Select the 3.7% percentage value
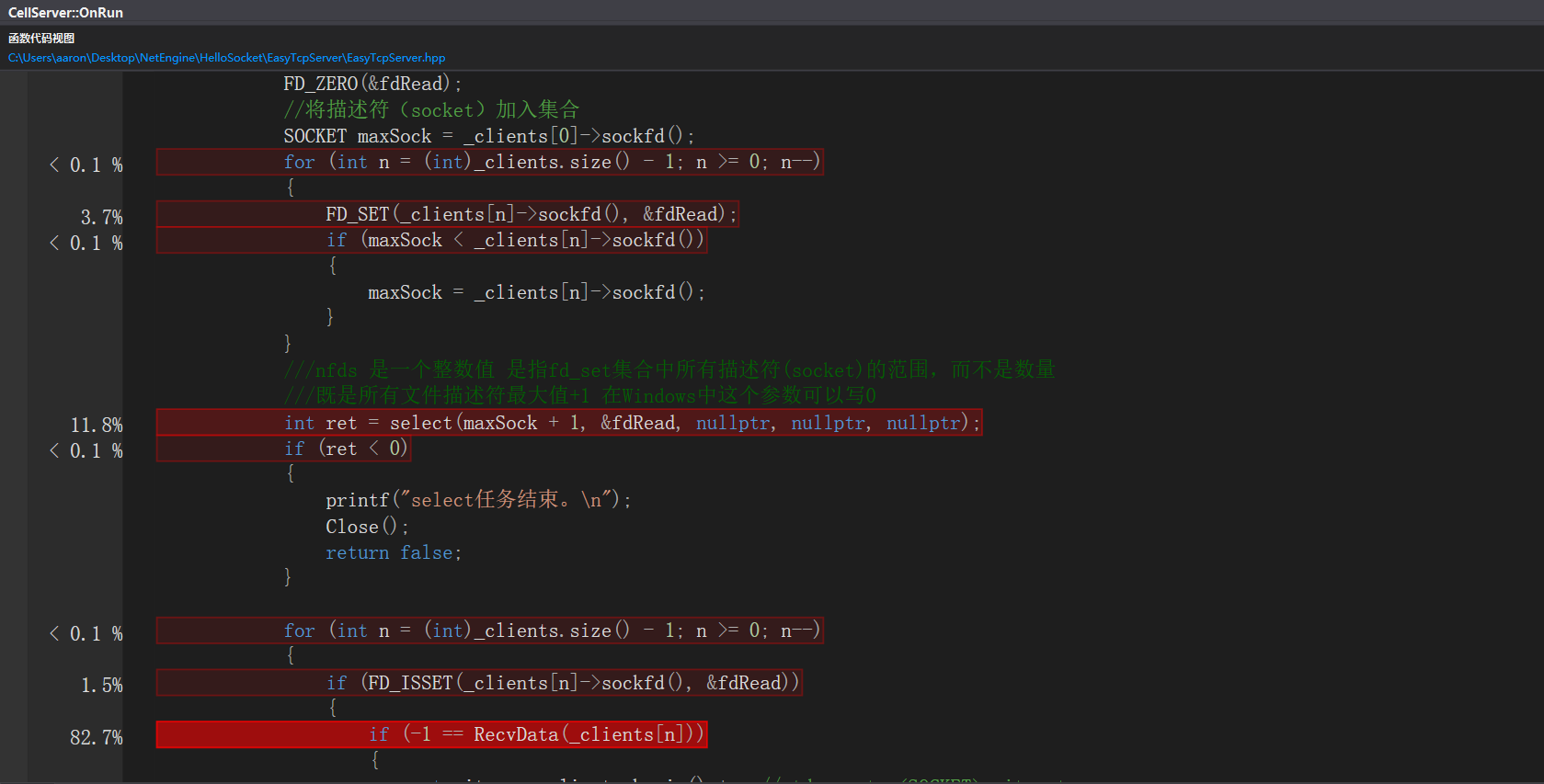Viewport: 1544px width, 784px height. (x=101, y=218)
